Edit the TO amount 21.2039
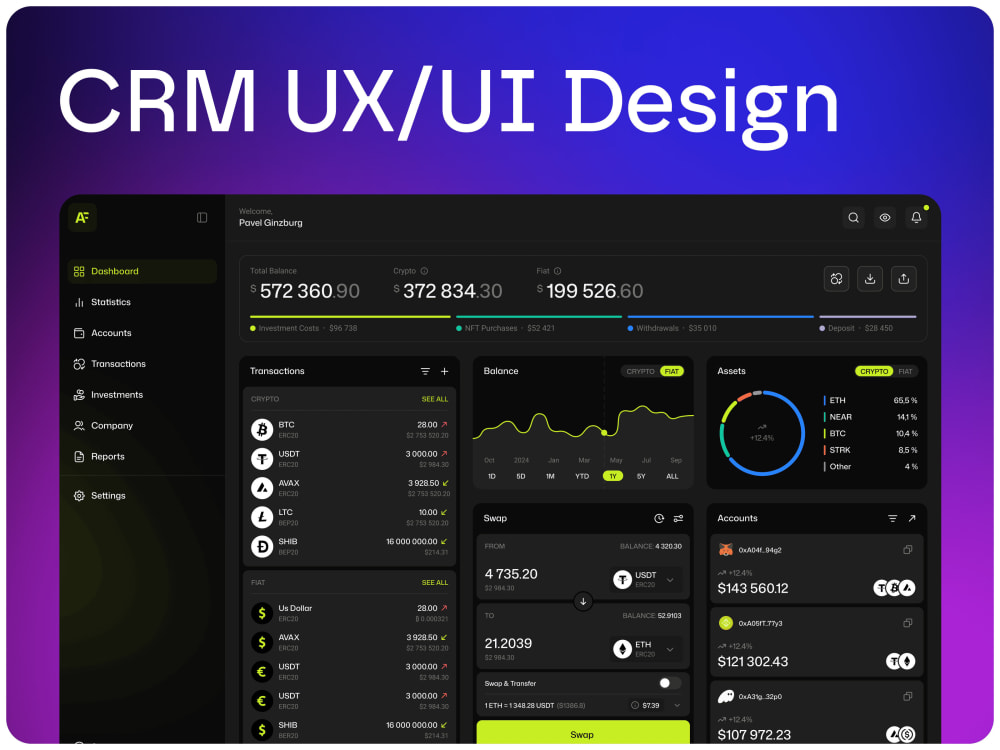Image resolution: width=1000 pixels, height=750 pixels. click(x=508, y=643)
